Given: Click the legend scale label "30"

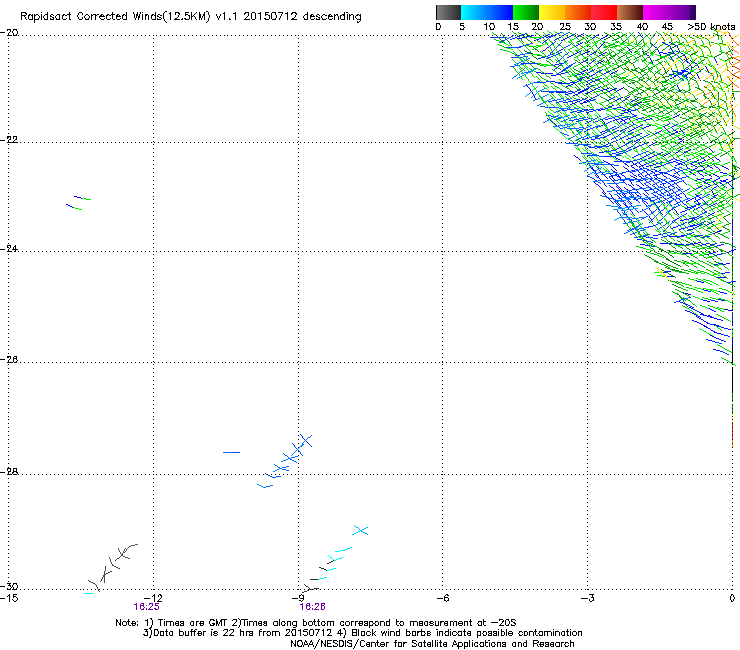Looking at the screenshot, I should pos(590,27).
